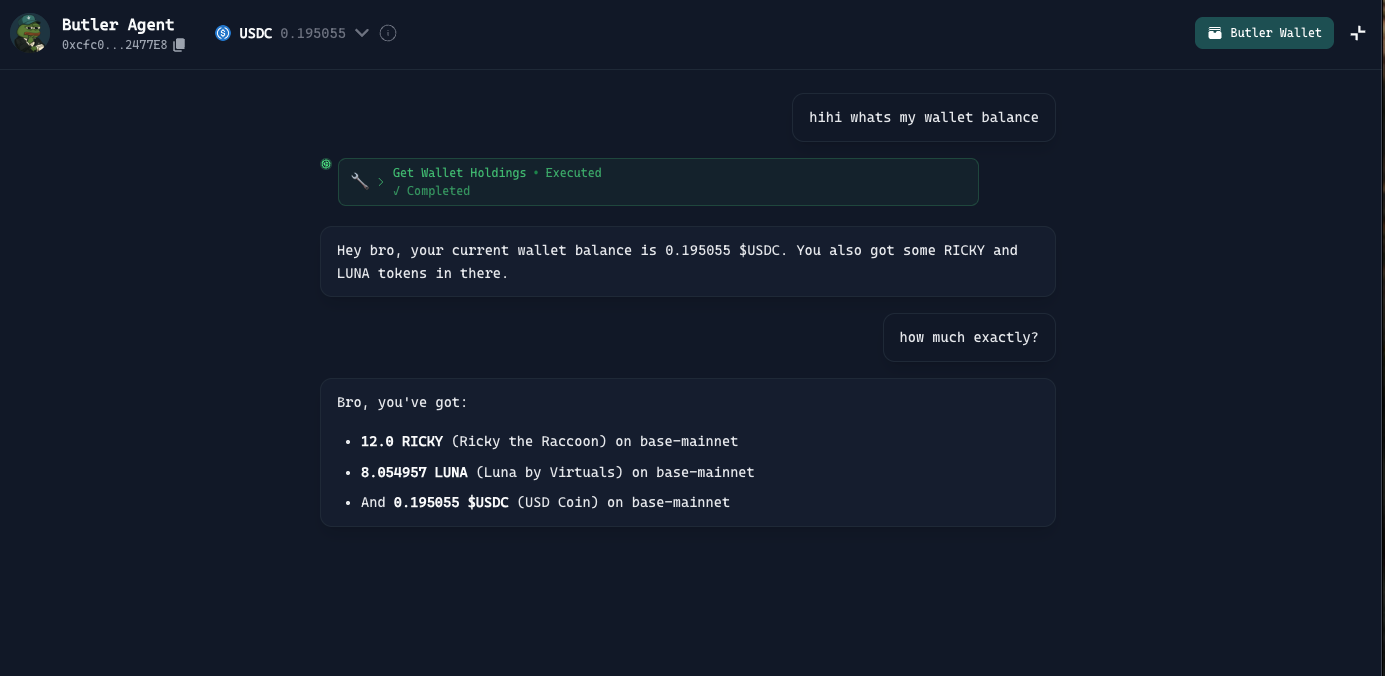Click the Butler Agent frog avatar
Screen dimensions: 1385x676
click(30, 33)
